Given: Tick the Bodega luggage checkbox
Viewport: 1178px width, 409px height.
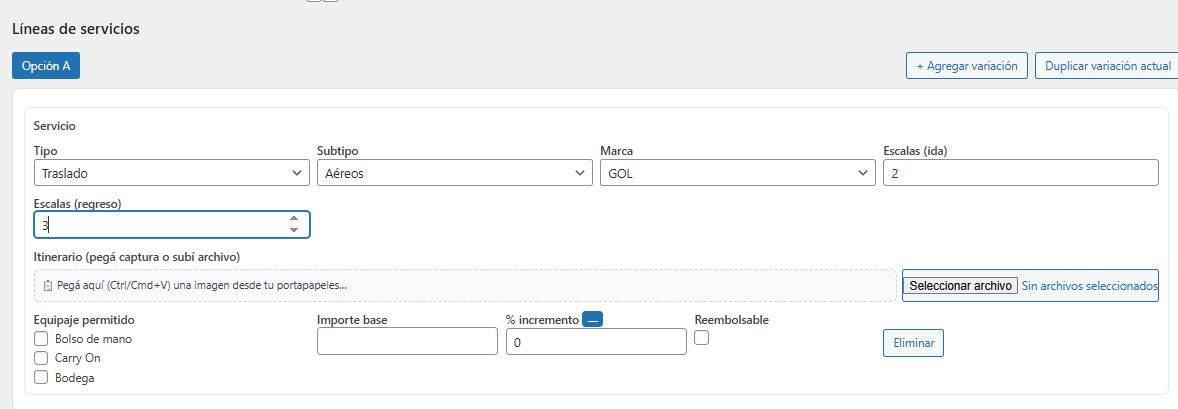Looking at the screenshot, I should [41, 377].
